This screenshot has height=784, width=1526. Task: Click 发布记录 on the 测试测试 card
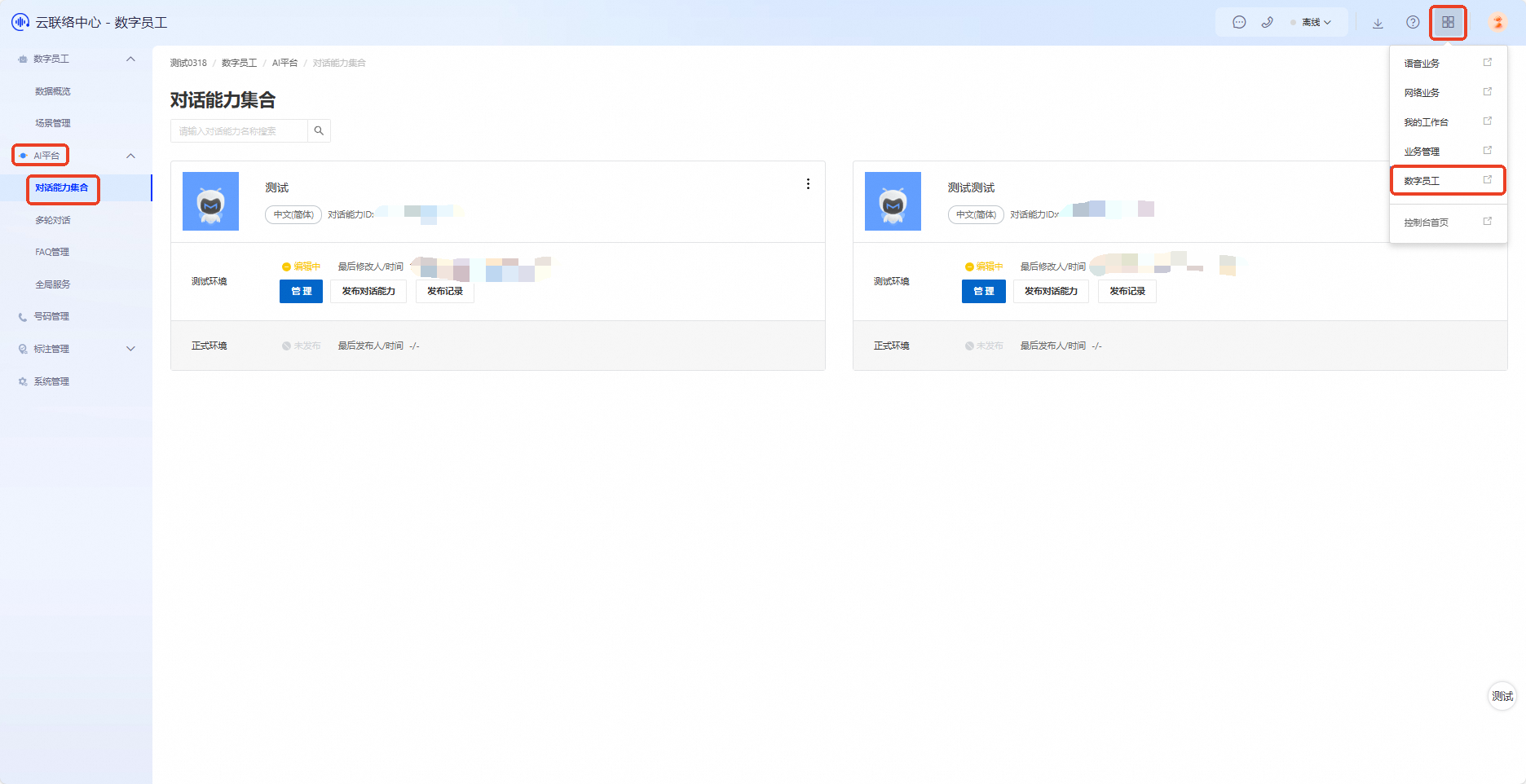[x=1127, y=291]
